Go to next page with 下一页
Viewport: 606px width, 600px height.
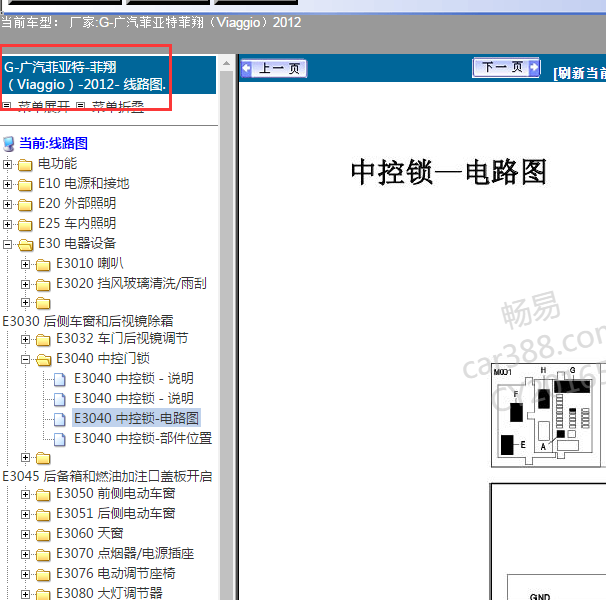506,68
